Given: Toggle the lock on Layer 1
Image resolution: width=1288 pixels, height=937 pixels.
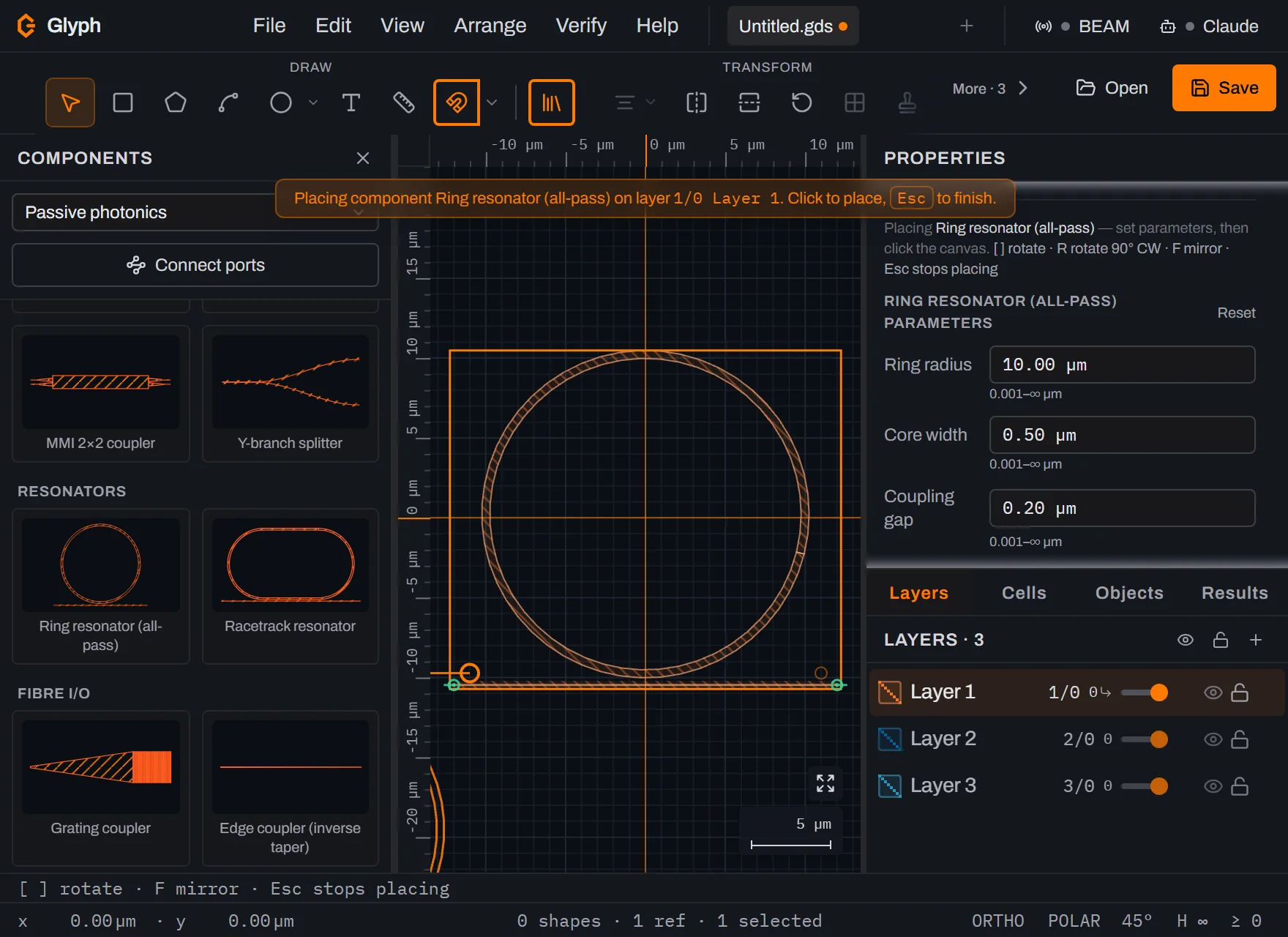Looking at the screenshot, I should click(x=1240, y=693).
